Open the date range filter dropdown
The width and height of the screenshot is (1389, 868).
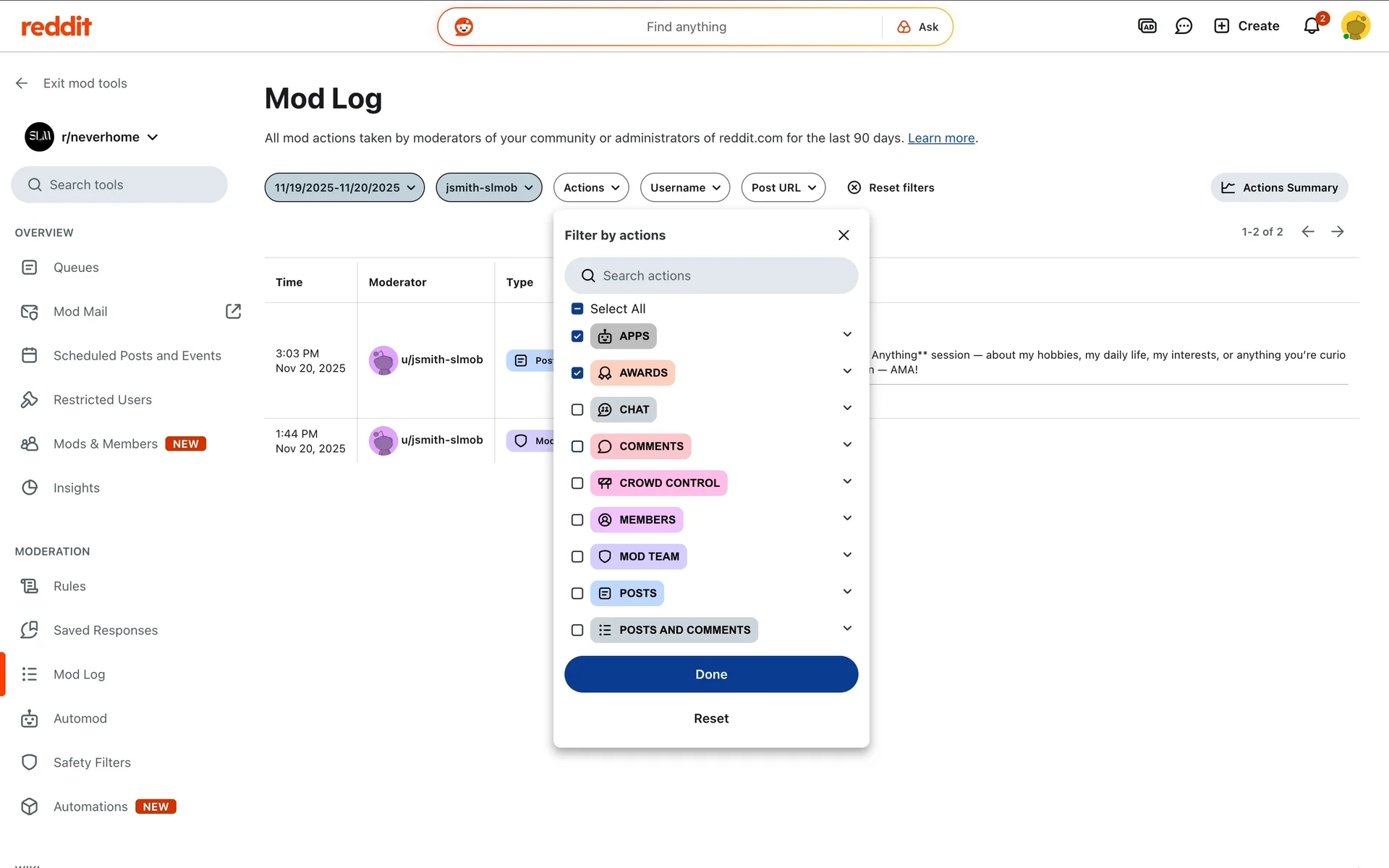point(344,187)
